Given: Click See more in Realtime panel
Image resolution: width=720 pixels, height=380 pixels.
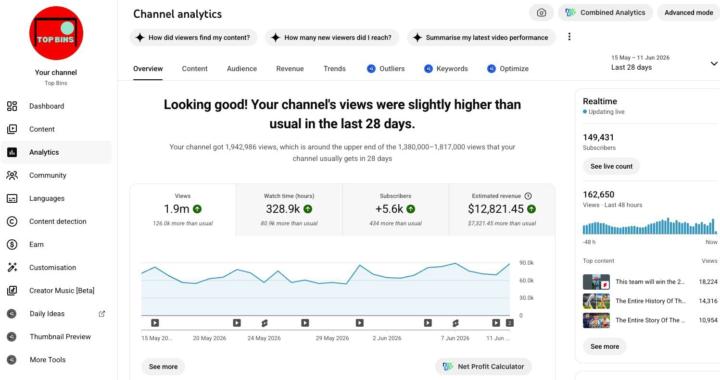Looking at the screenshot, I should pos(604,346).
